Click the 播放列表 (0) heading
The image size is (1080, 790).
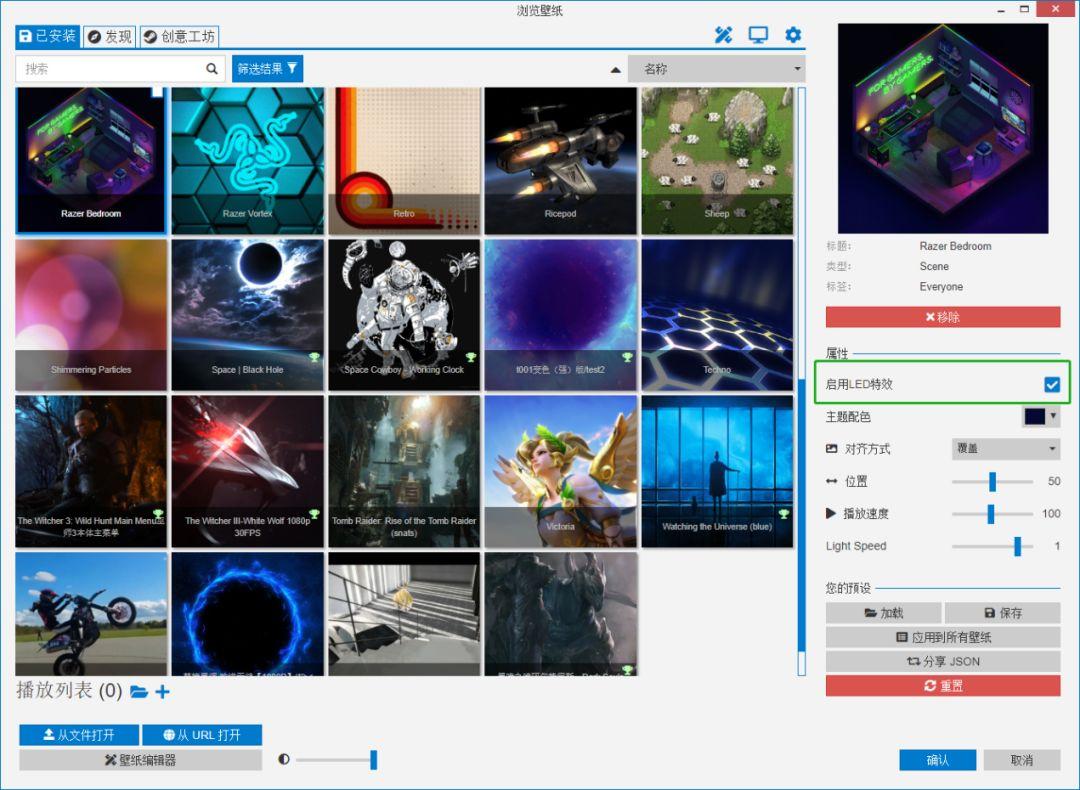pos(69,691)
